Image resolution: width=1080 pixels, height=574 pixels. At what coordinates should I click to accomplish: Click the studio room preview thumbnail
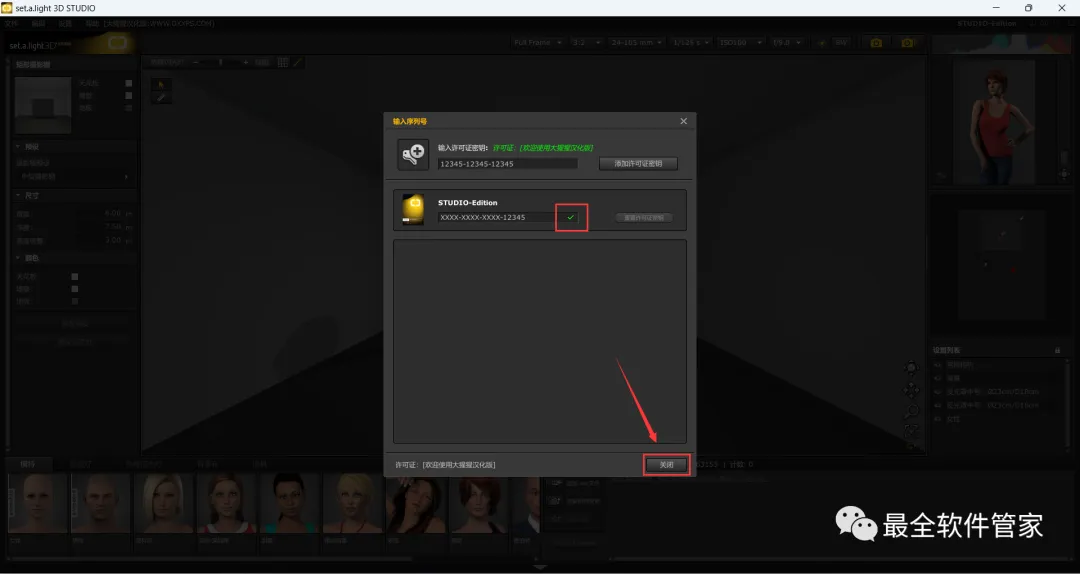[x=43, y=105]
